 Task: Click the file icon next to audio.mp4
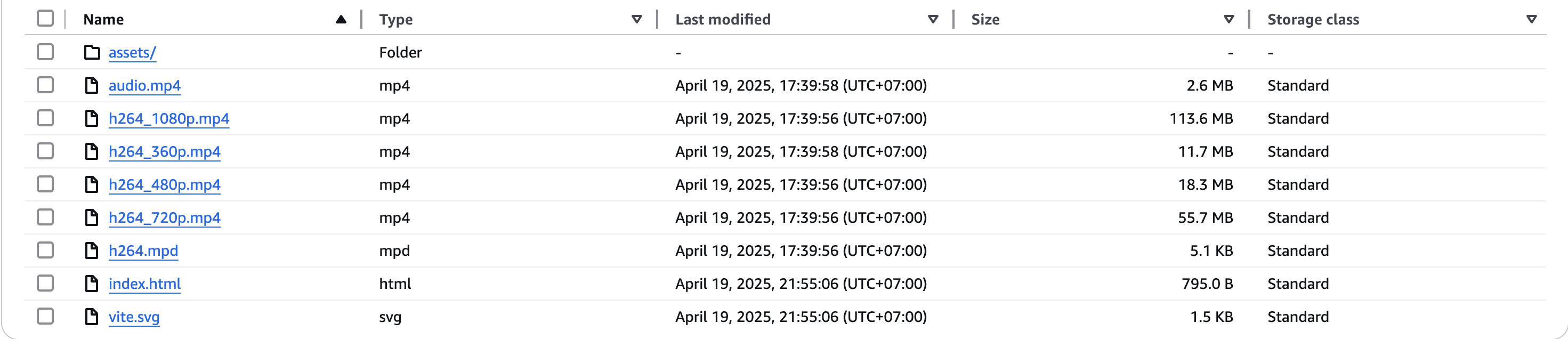[x=92, y=85]
